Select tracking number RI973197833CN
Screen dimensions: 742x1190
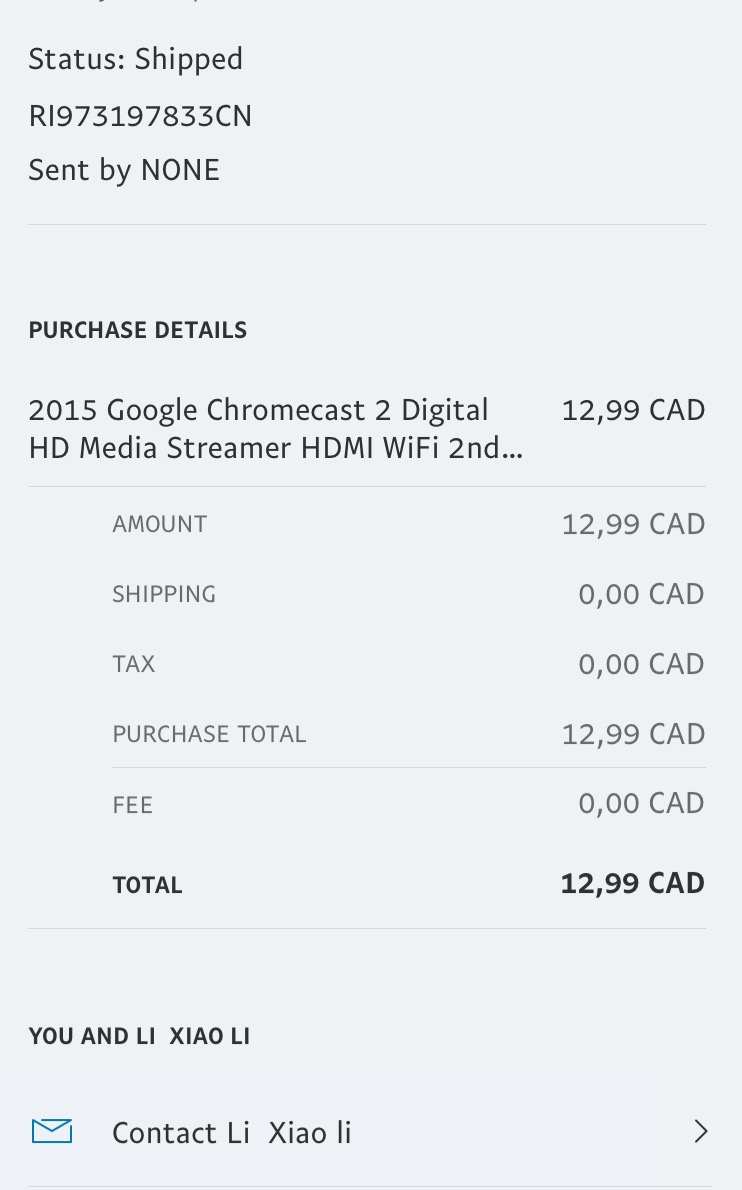tap(140, 117)
